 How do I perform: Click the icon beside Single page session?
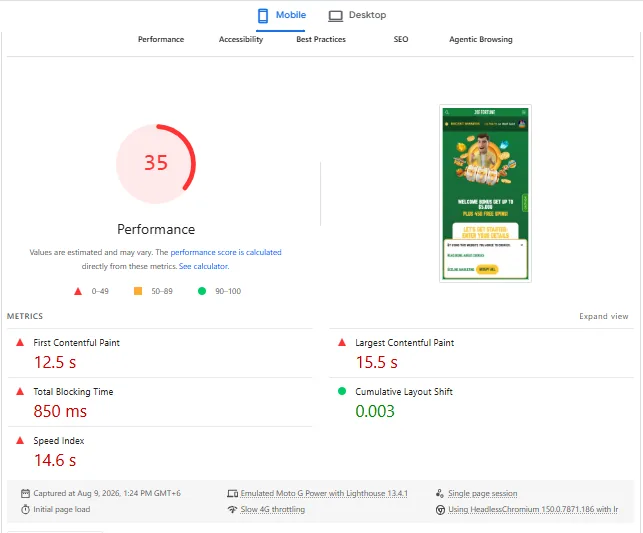pyautogui.click(x=440, y=493)
